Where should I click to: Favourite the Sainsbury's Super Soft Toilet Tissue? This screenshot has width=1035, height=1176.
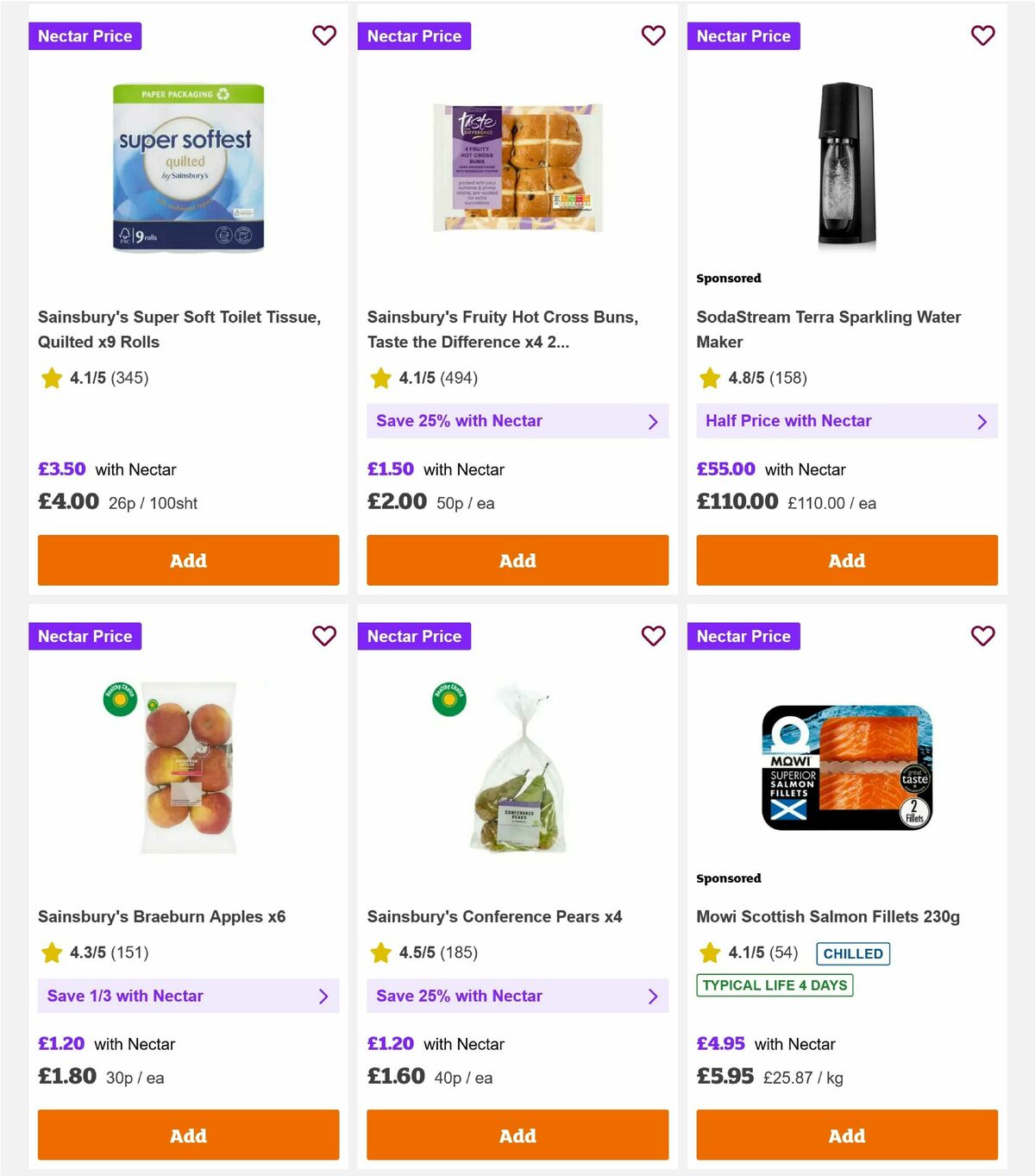pos(324,36)
